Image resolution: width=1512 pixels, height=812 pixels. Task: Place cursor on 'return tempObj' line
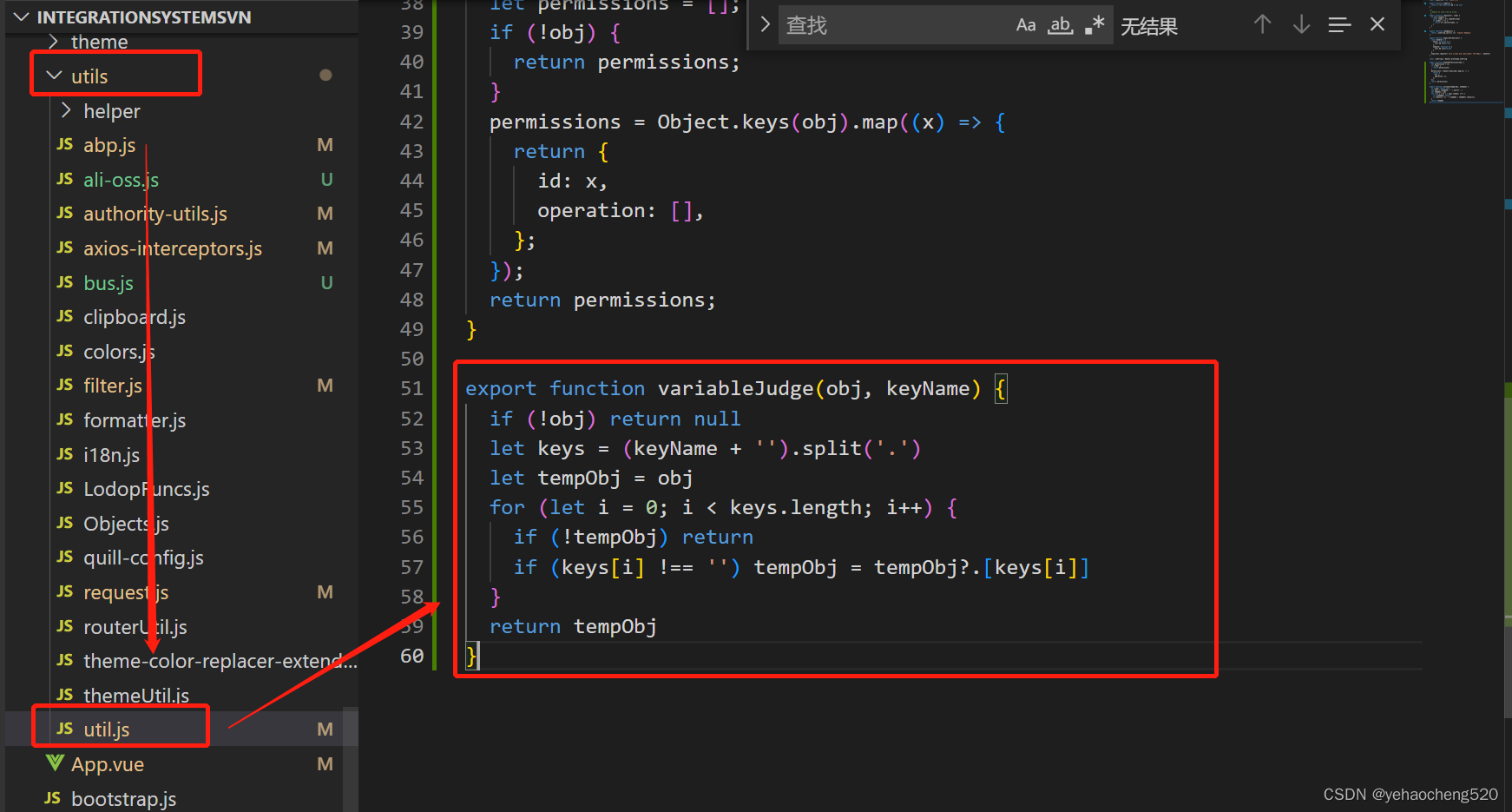(x=573, y=627)
